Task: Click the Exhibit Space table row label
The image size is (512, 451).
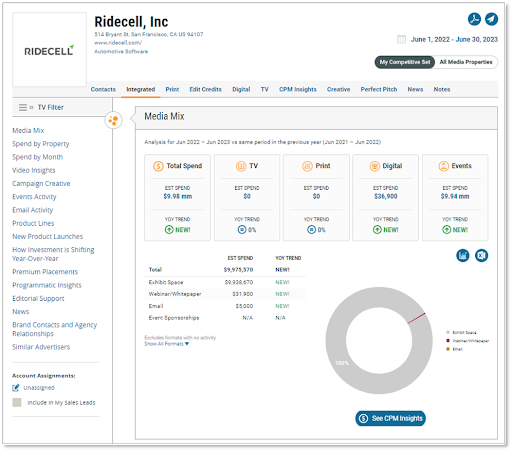Action: tap(166, 282)
